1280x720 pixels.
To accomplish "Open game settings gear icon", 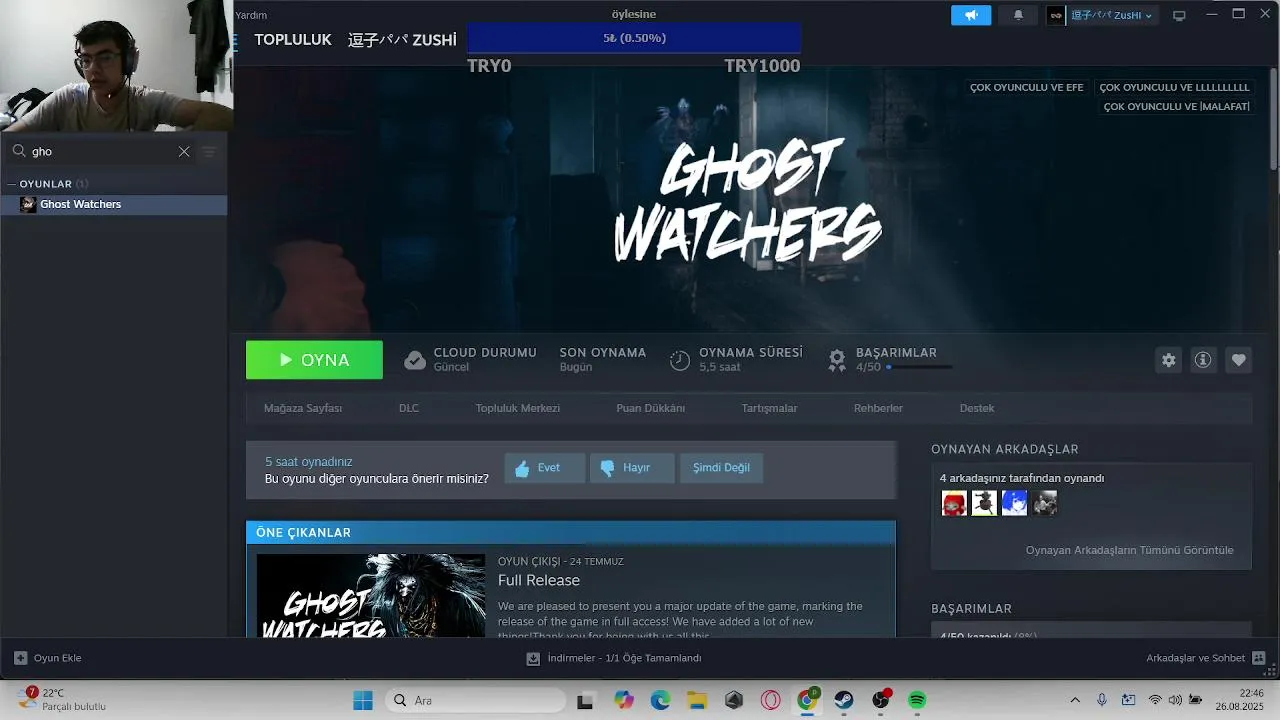I will coord(1168,360).
